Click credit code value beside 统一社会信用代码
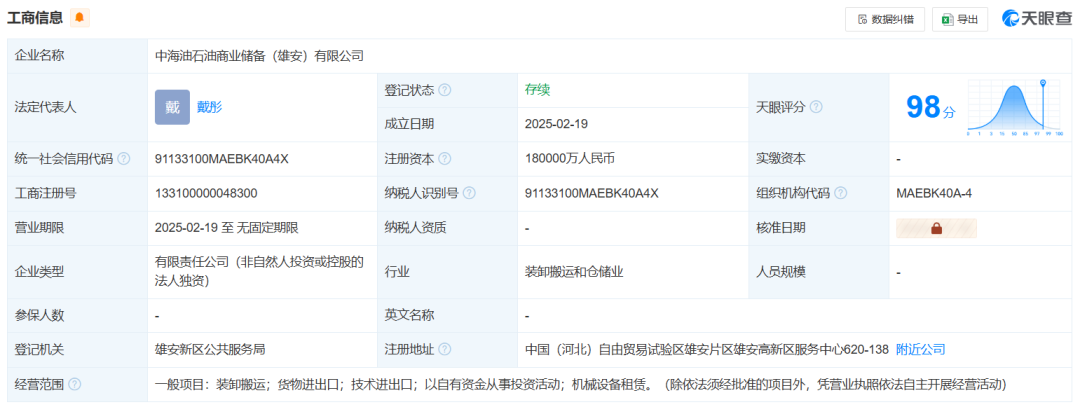 tap(222, 159)
